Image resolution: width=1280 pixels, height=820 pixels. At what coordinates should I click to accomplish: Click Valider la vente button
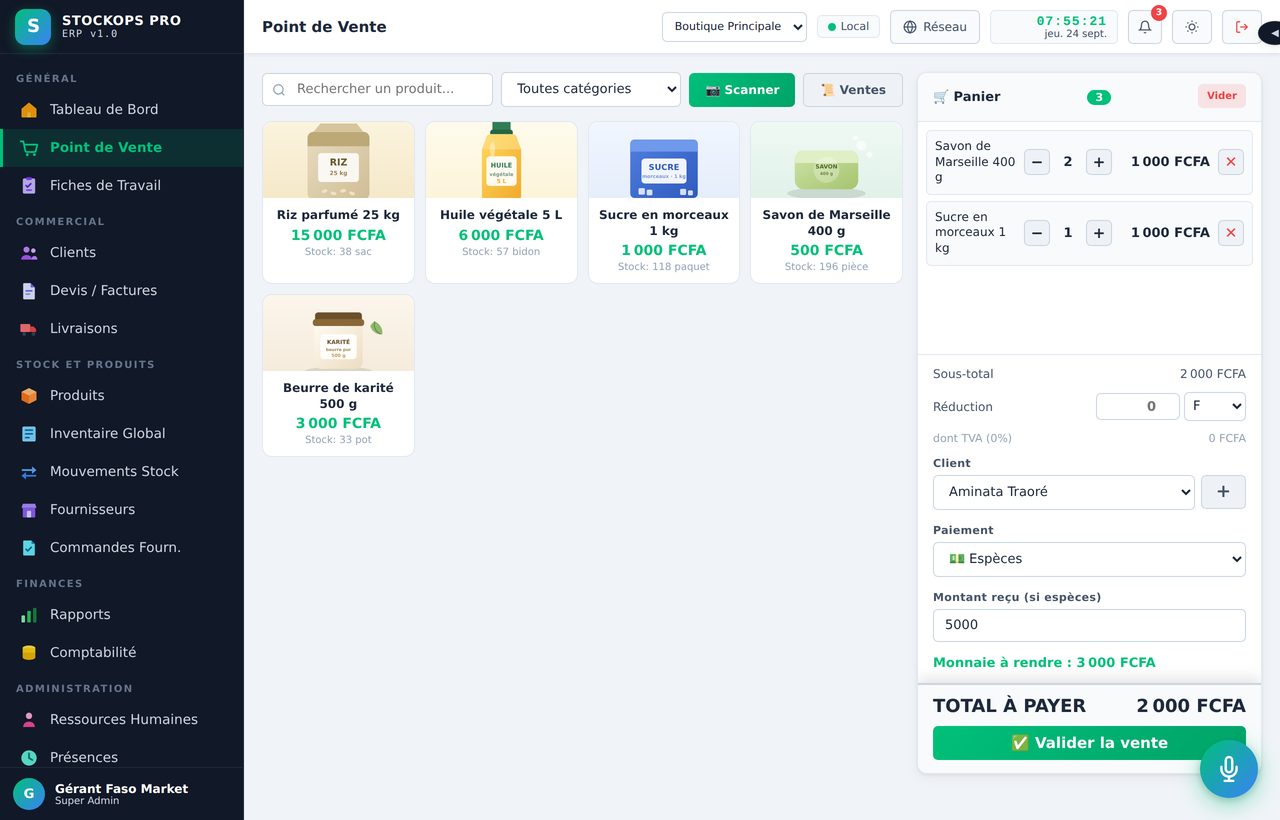click(1089, 743)
